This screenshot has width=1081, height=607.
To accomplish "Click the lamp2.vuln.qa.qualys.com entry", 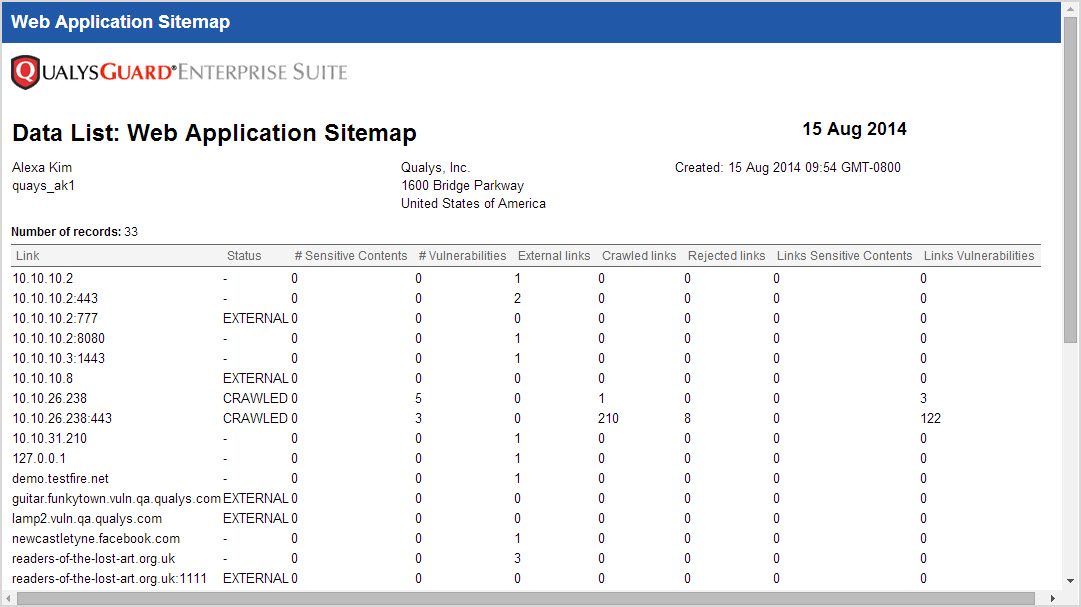I will [87, 519].
